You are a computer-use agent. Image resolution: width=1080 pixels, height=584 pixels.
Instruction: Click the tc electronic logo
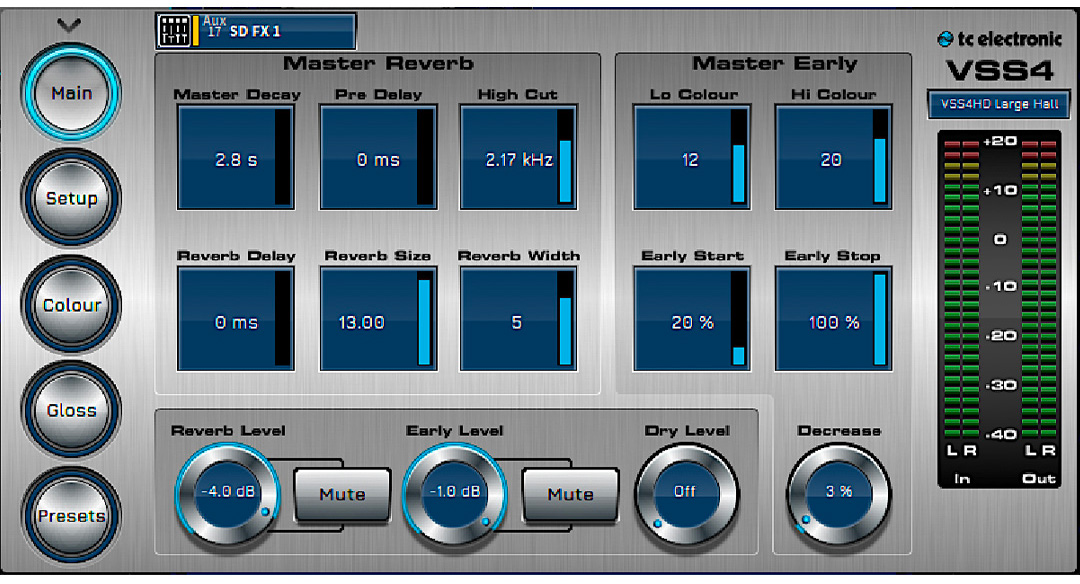[x=999, y=39]
